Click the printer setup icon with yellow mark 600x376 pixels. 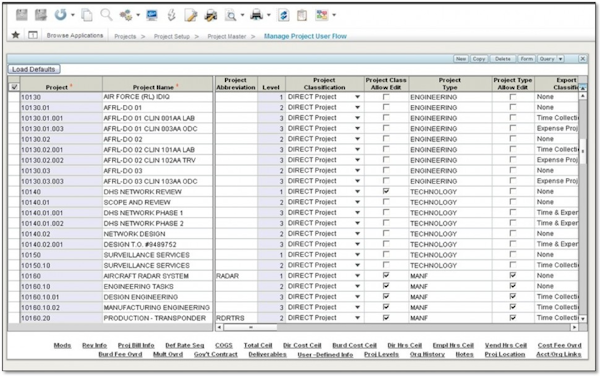click(210, 15)
